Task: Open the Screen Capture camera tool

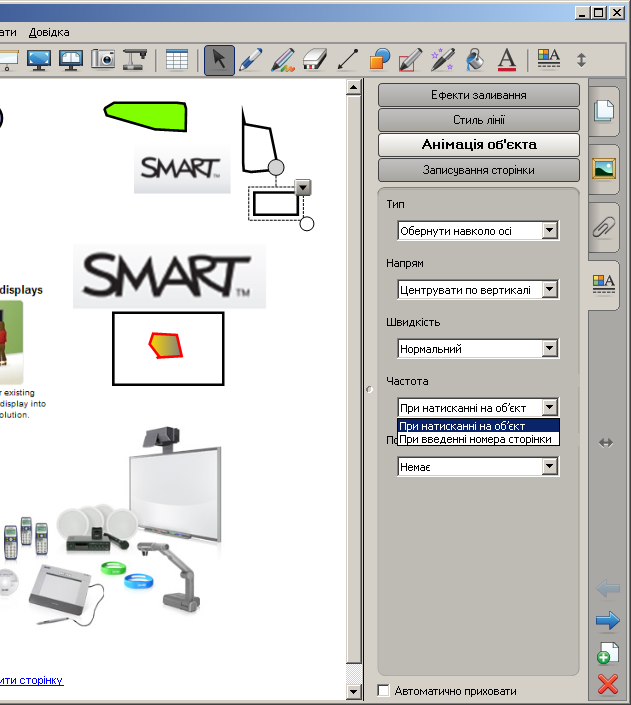Action: (x=103, y=60)
